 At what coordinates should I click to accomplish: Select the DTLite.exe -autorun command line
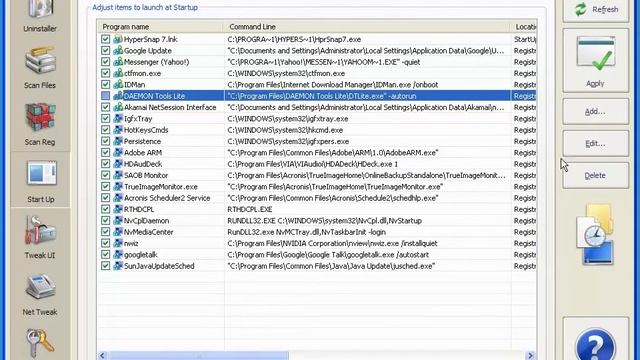pyautogui.click(x=322, y=96)
